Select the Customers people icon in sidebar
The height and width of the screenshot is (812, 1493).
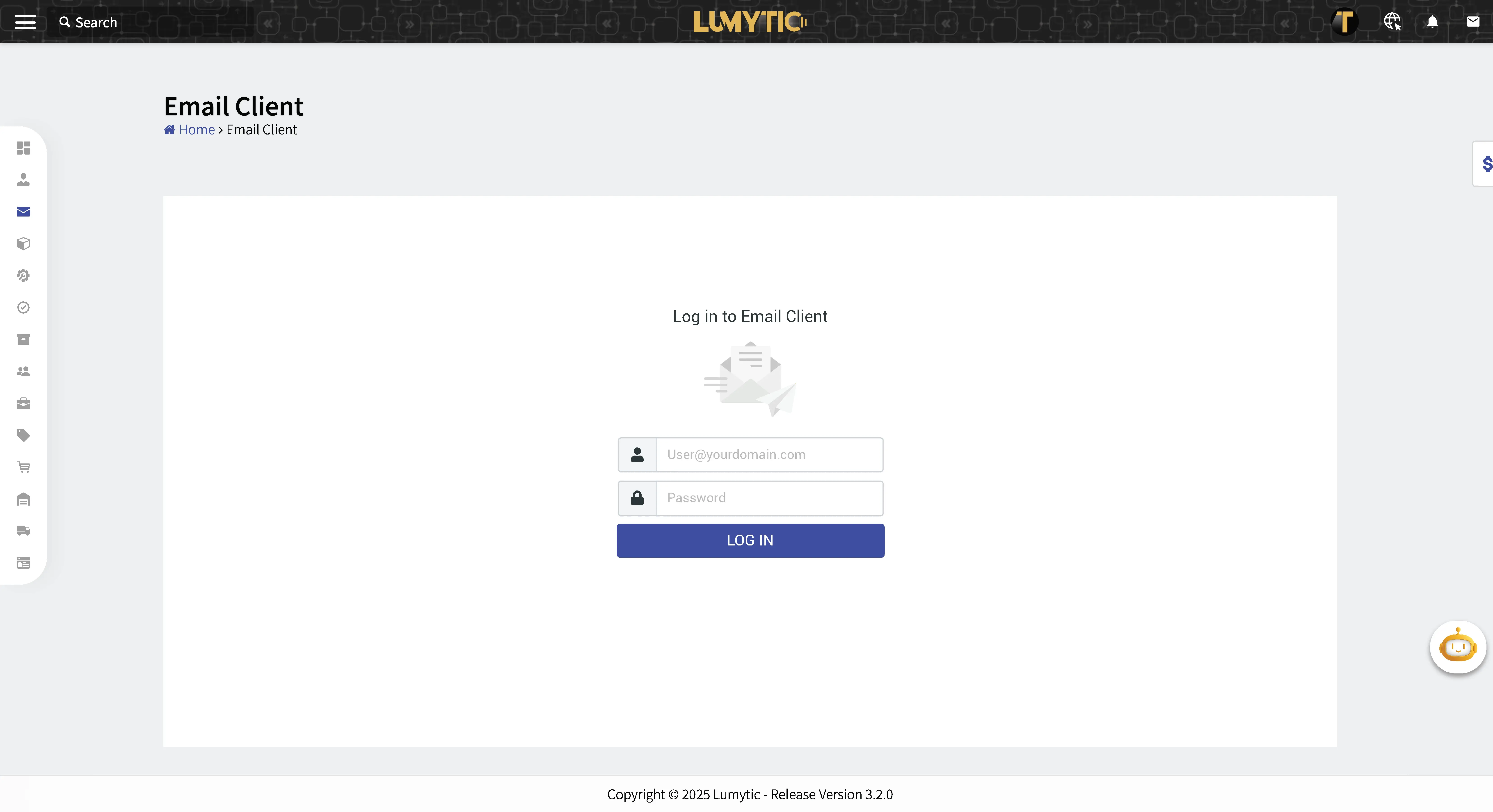23,372
